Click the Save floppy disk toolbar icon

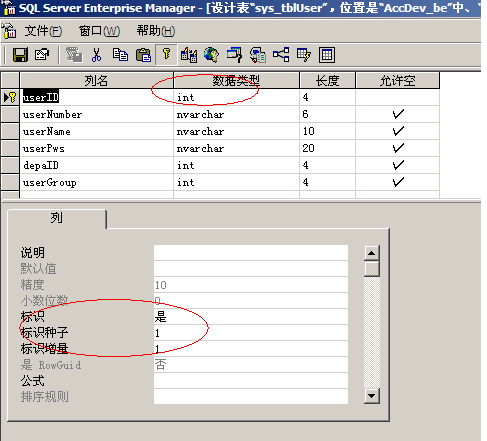pyautogui.click(x=20, y=55)
